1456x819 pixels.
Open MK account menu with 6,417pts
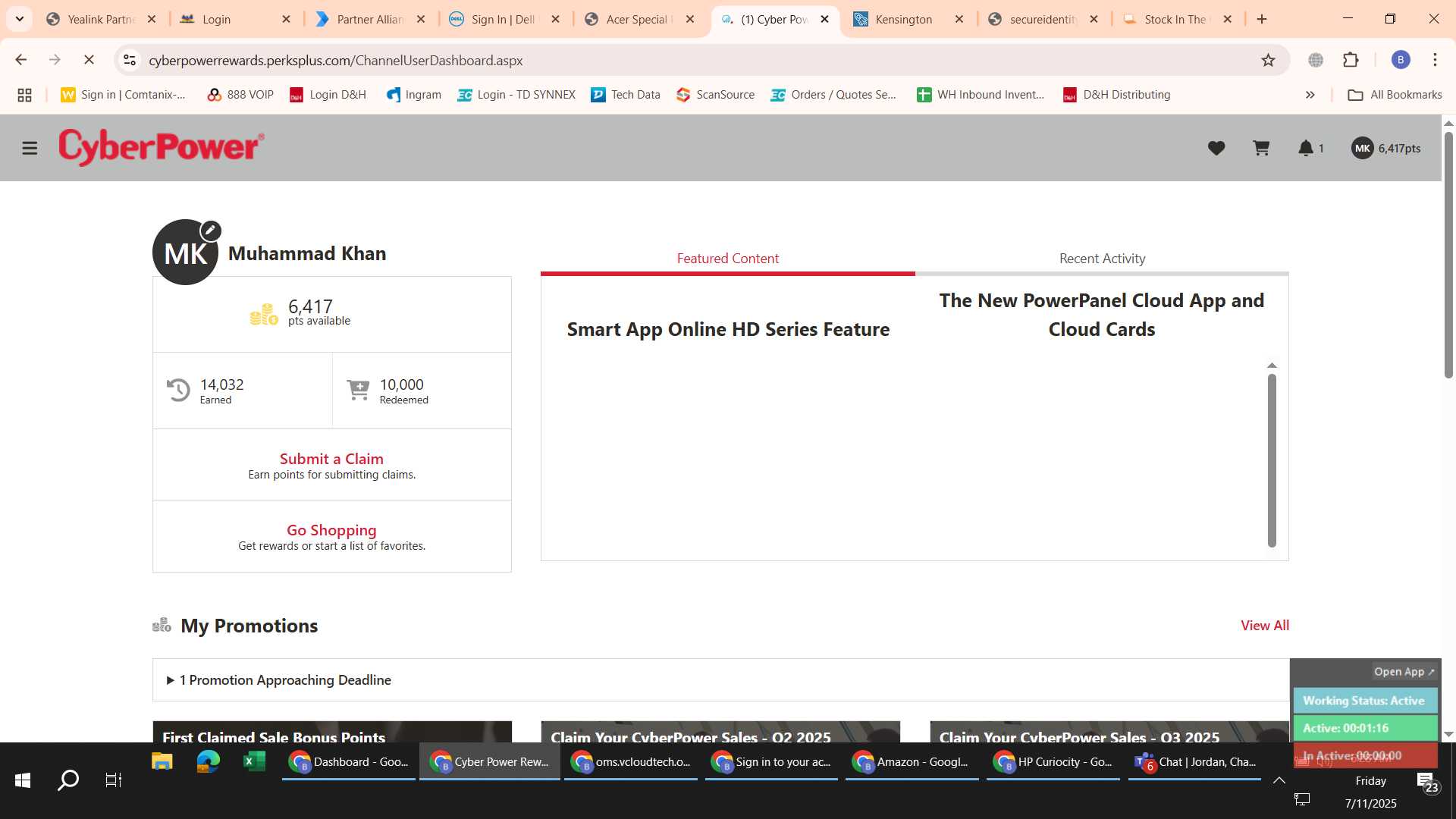click(x=1386, y=149)
